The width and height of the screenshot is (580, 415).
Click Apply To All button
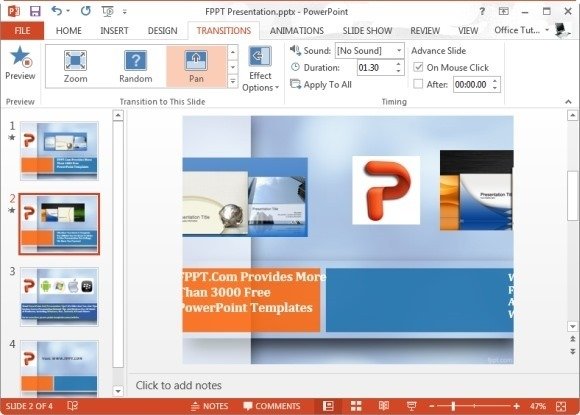[x=321, y=85]
